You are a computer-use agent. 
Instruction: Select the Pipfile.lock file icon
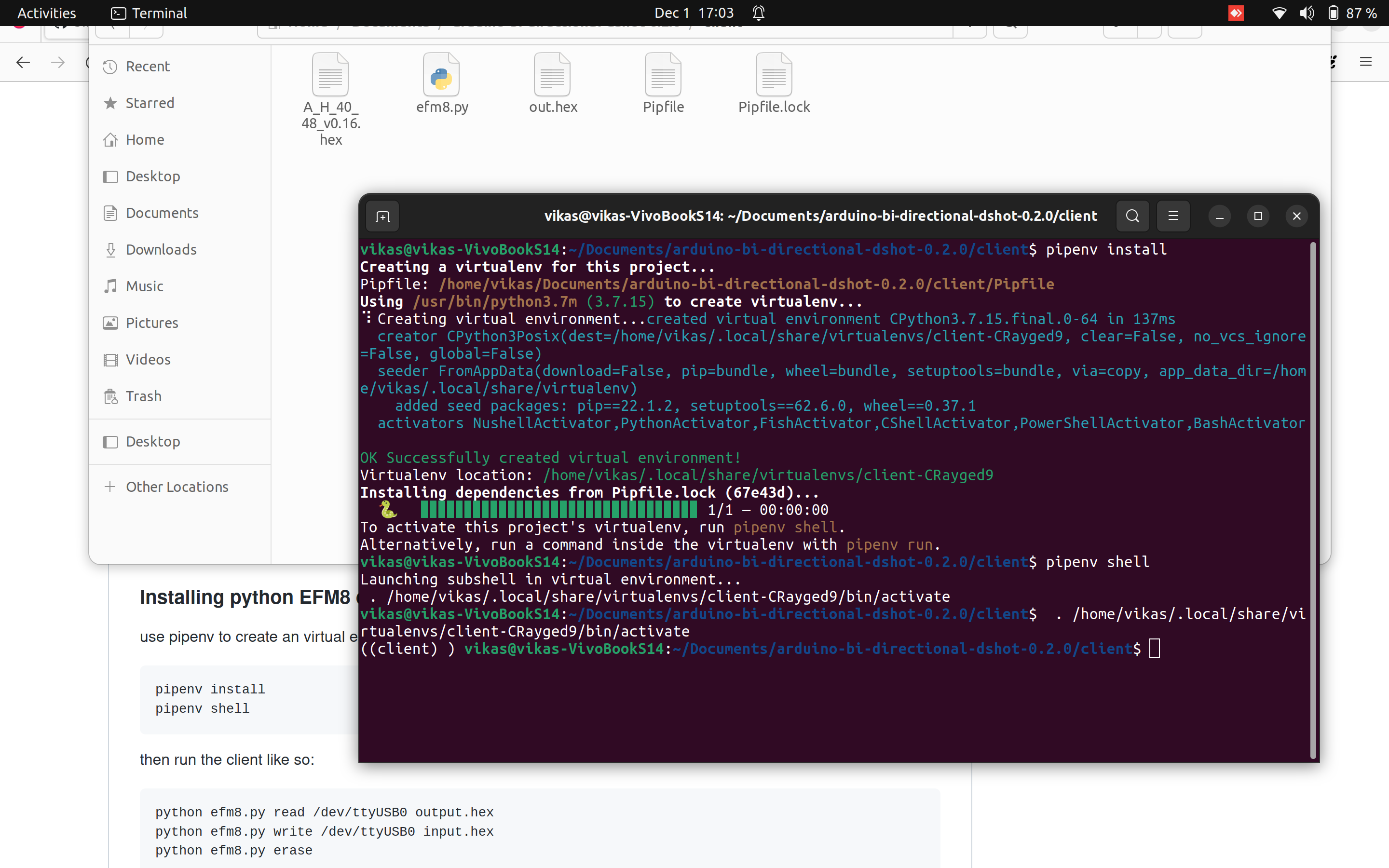click(774, 75)
